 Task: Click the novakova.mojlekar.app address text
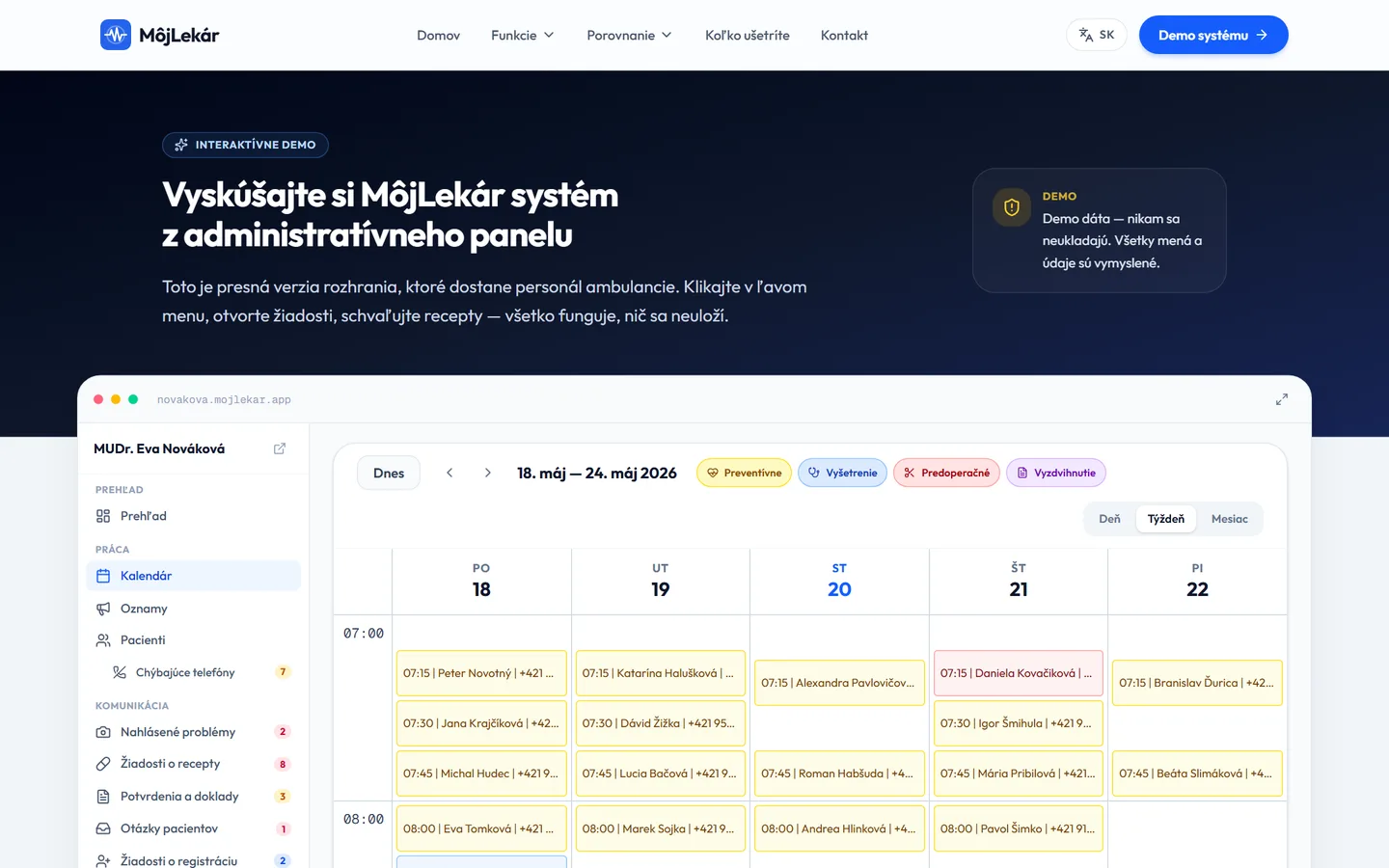pyautogui.click(x=224, y=399)
